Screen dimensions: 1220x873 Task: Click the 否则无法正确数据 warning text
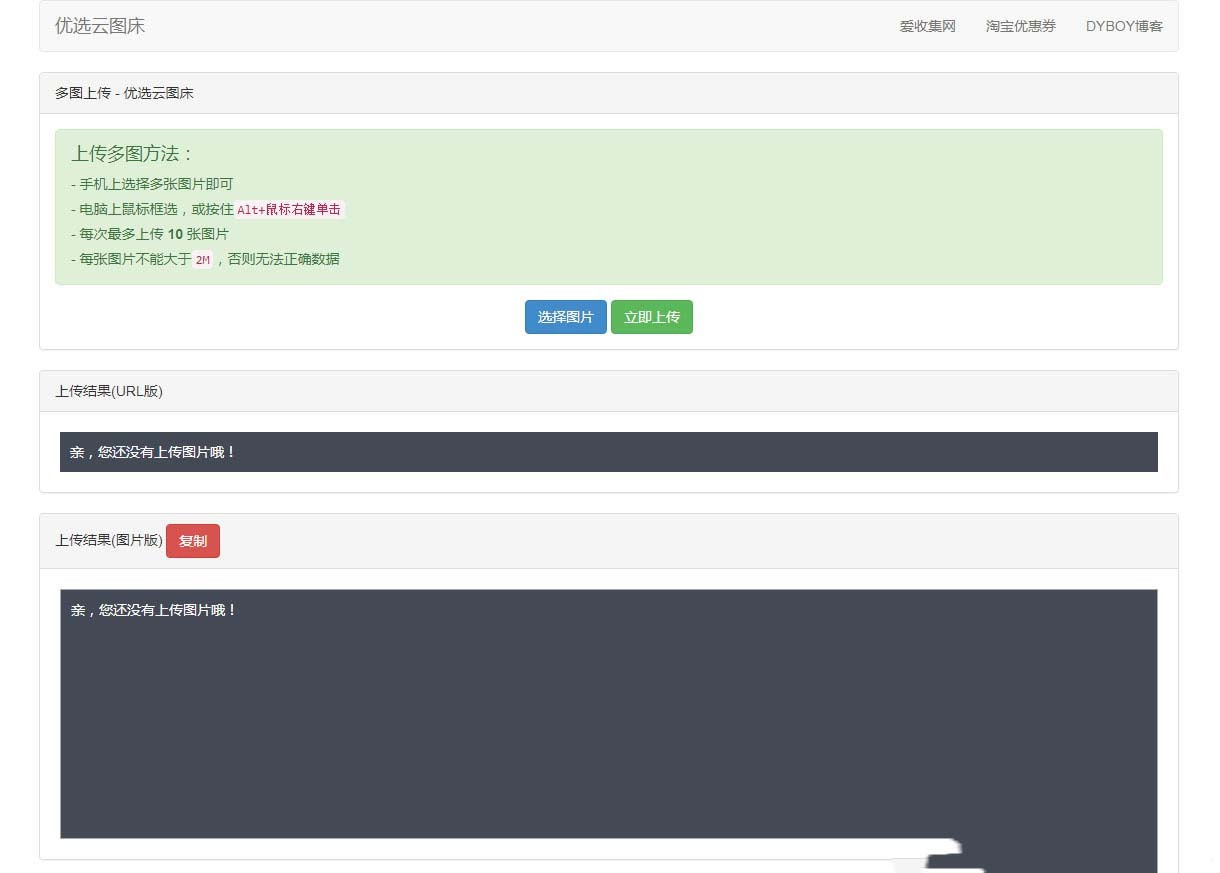coord(283,259)
